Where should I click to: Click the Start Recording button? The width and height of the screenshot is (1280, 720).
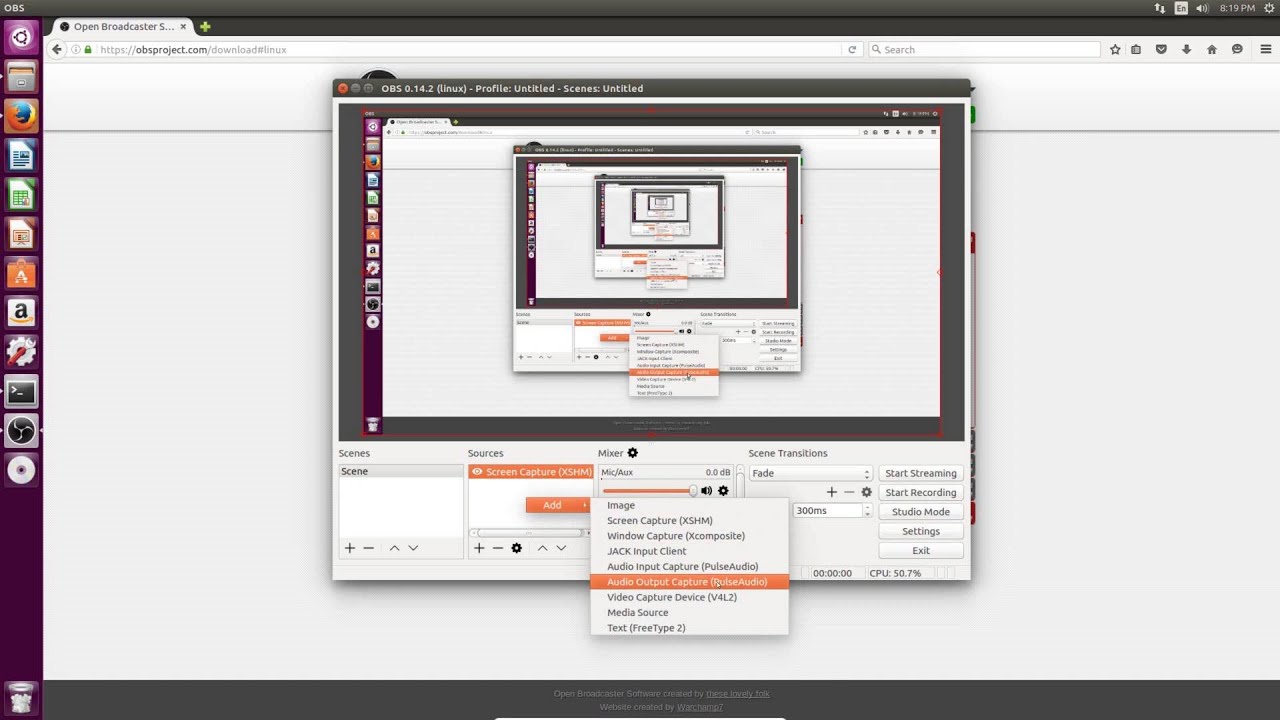(920, 492)
